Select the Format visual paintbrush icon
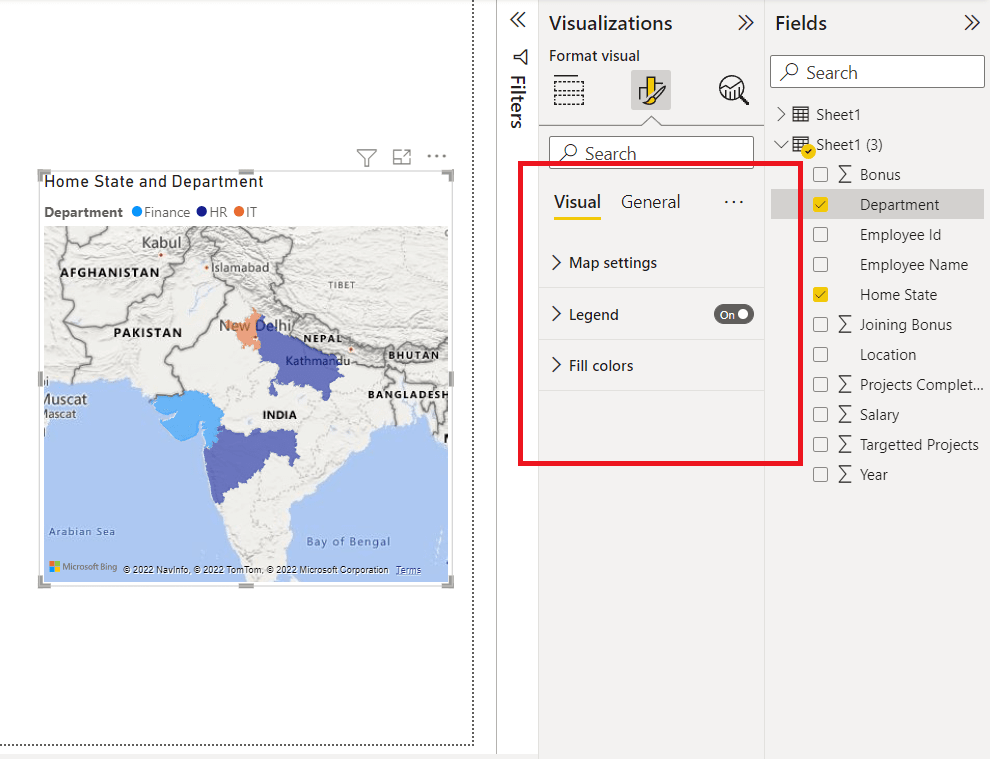The width and height of the screenshot is (990, 759). (650, 91)
